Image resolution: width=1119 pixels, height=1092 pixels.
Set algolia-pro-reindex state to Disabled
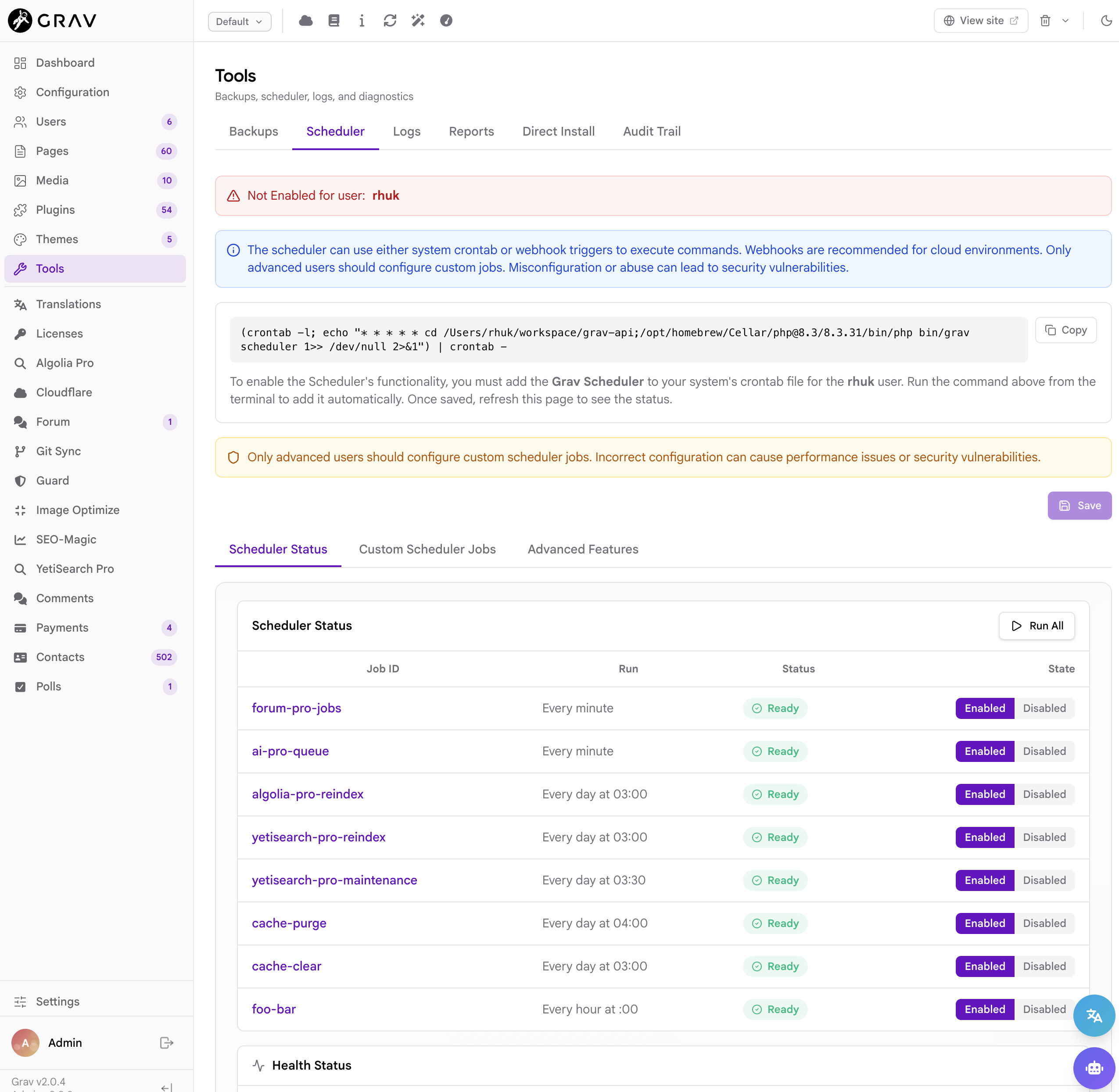(1044, 794)
